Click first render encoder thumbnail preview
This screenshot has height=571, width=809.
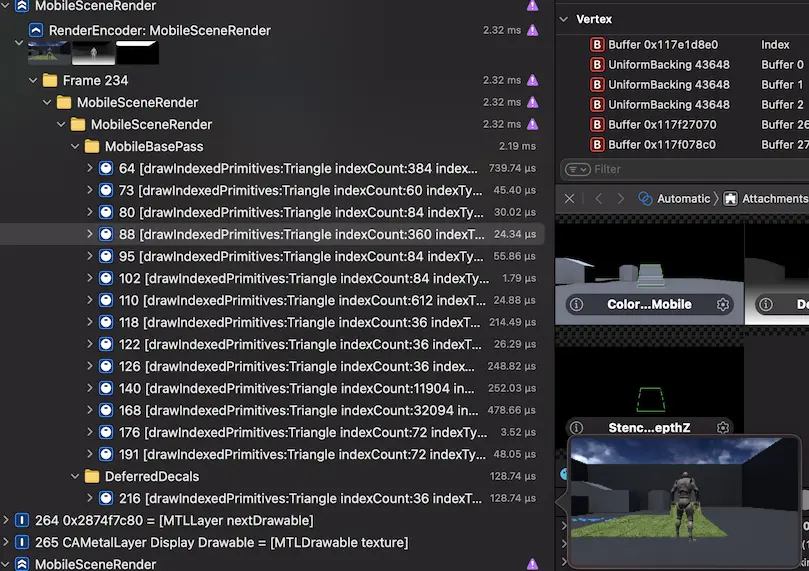click(49, 53)
